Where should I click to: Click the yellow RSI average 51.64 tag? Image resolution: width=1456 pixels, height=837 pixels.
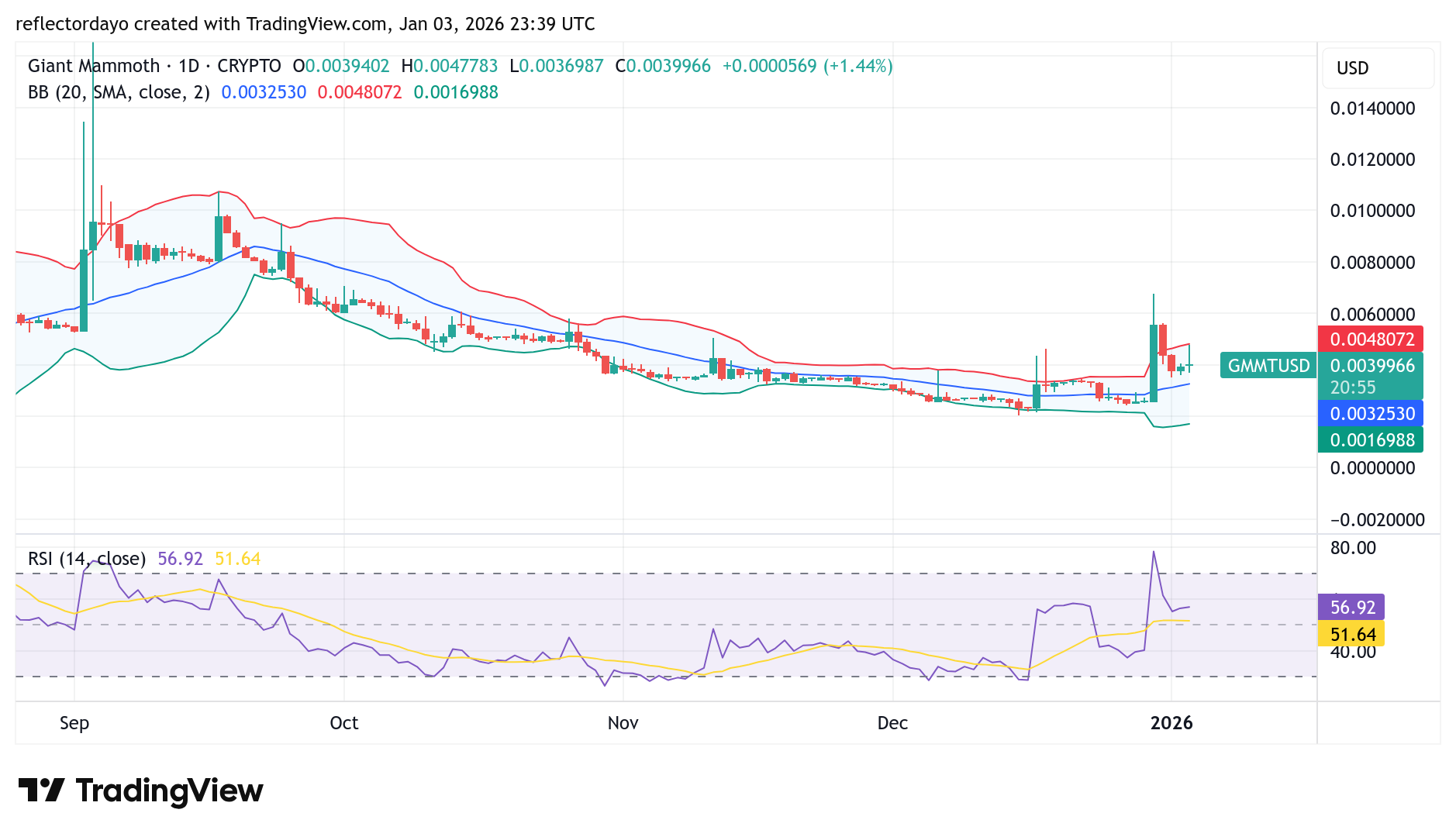click(1351, 635)
